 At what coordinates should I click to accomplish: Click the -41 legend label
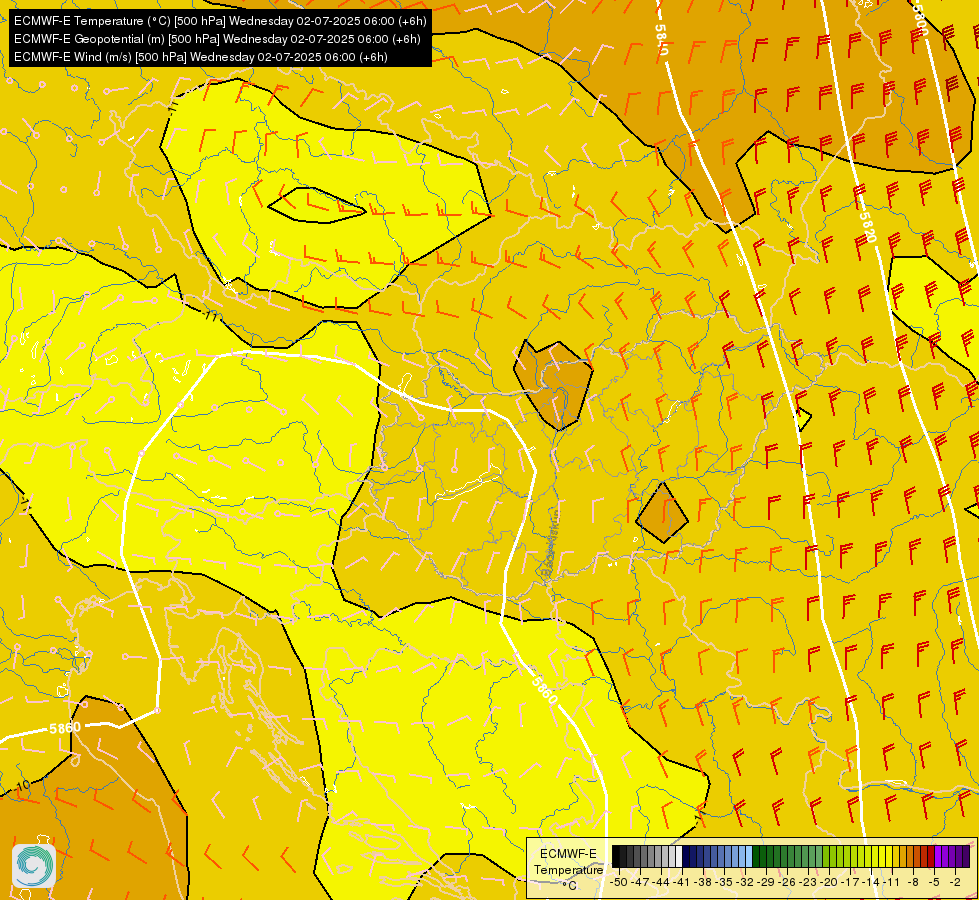click(681, 882)
